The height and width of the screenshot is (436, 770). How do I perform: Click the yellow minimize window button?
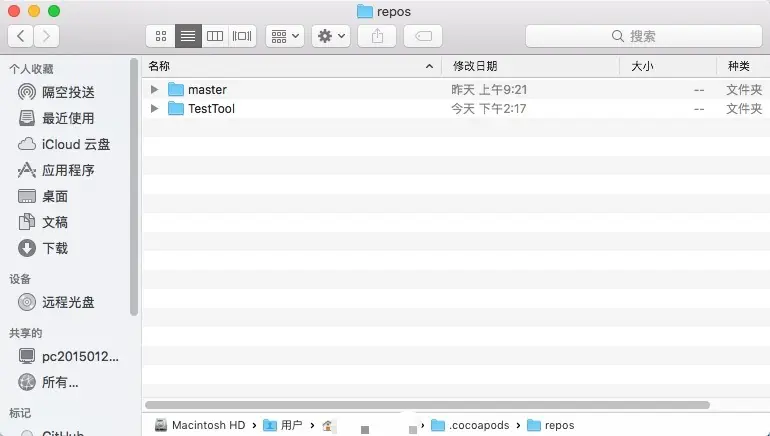[34, 11]
